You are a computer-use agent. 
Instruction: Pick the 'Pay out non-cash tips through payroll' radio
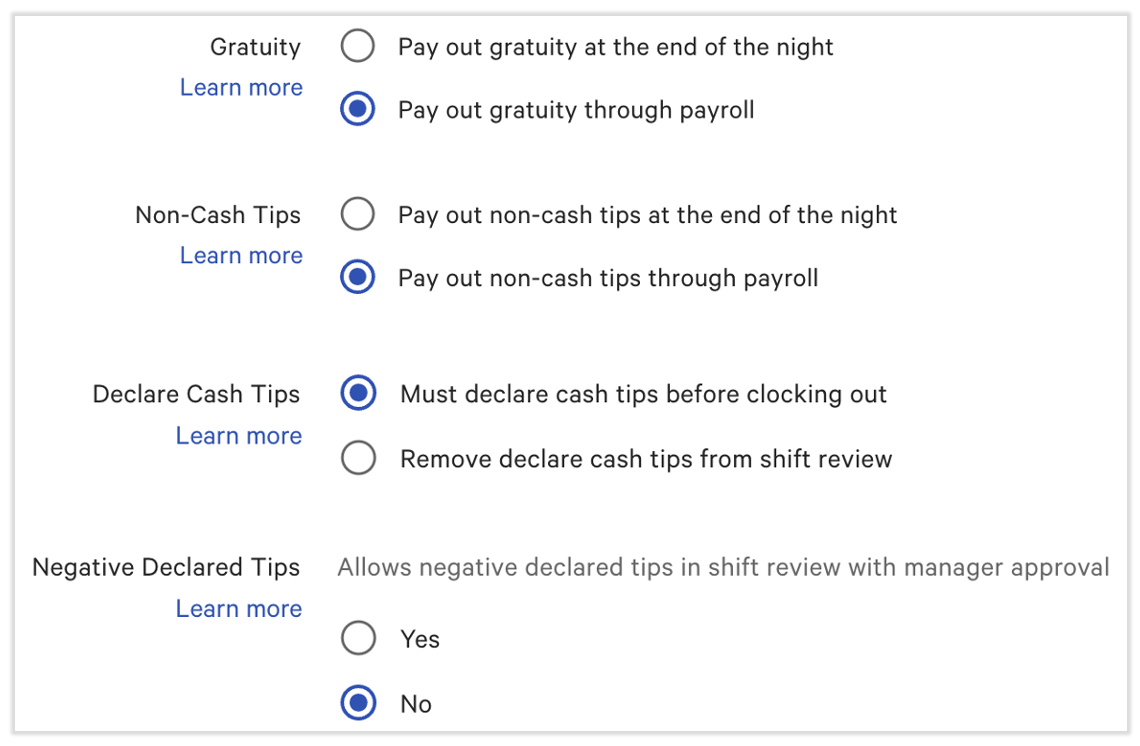tap(357, 277)
